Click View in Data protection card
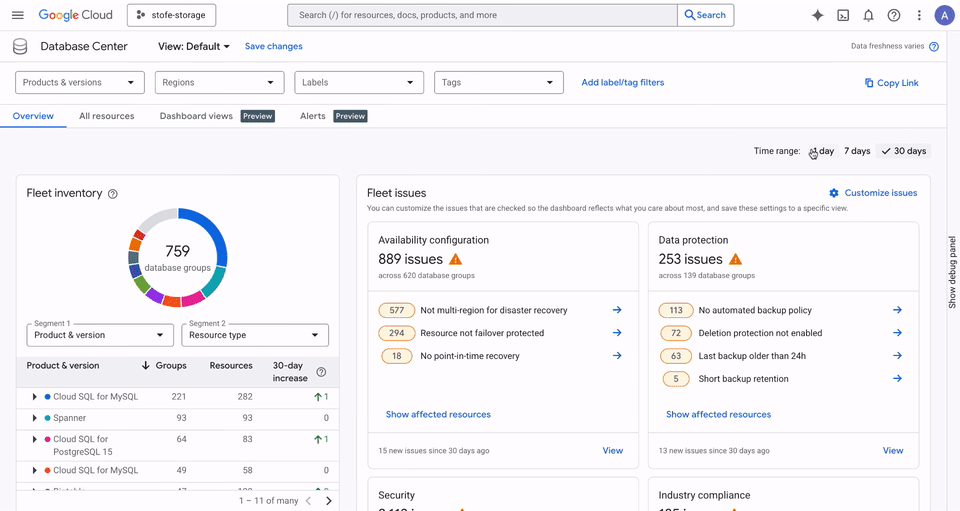 893,450
